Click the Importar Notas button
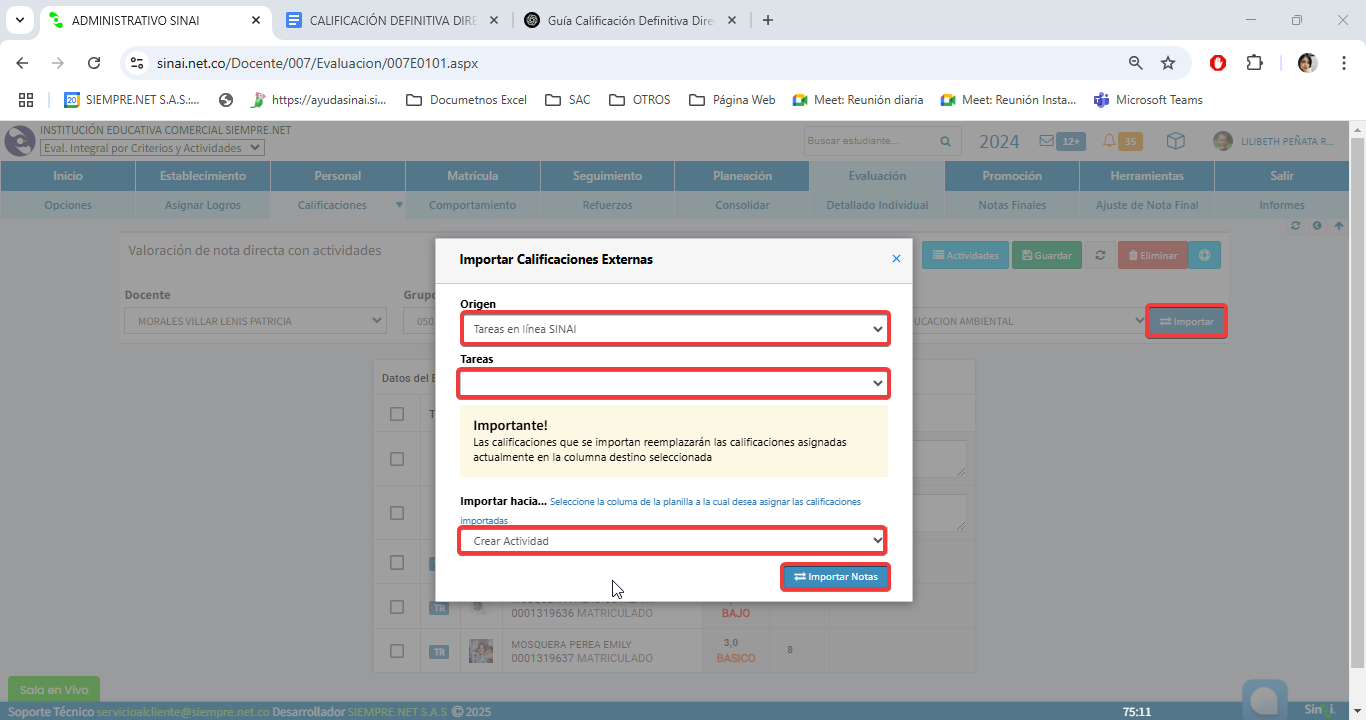This screenshot has height=720, width=1366. (835, 577)
